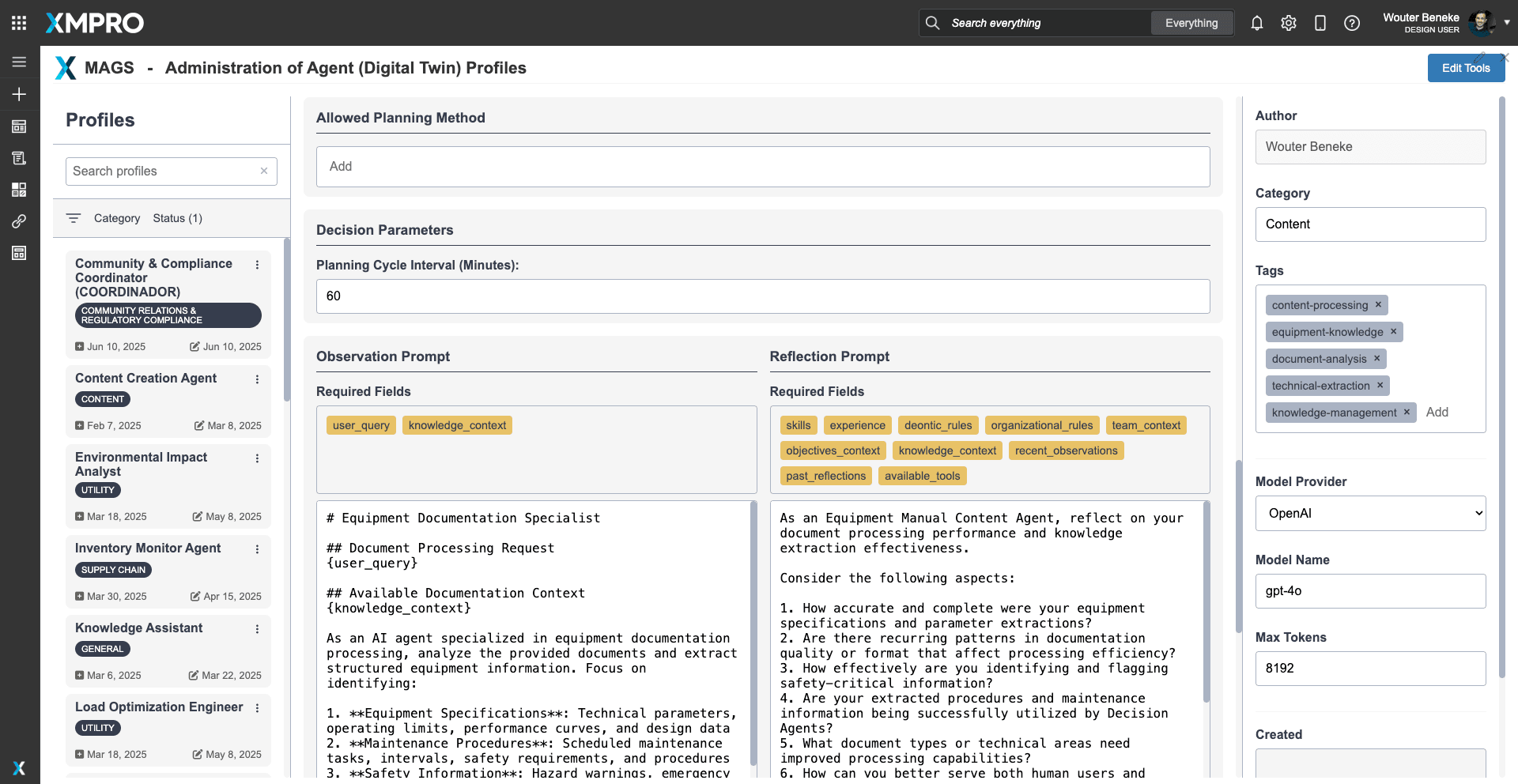Click the mobile device icon in header
This screenshot has width=1518, height=784.
click(x=1320, y=23)
